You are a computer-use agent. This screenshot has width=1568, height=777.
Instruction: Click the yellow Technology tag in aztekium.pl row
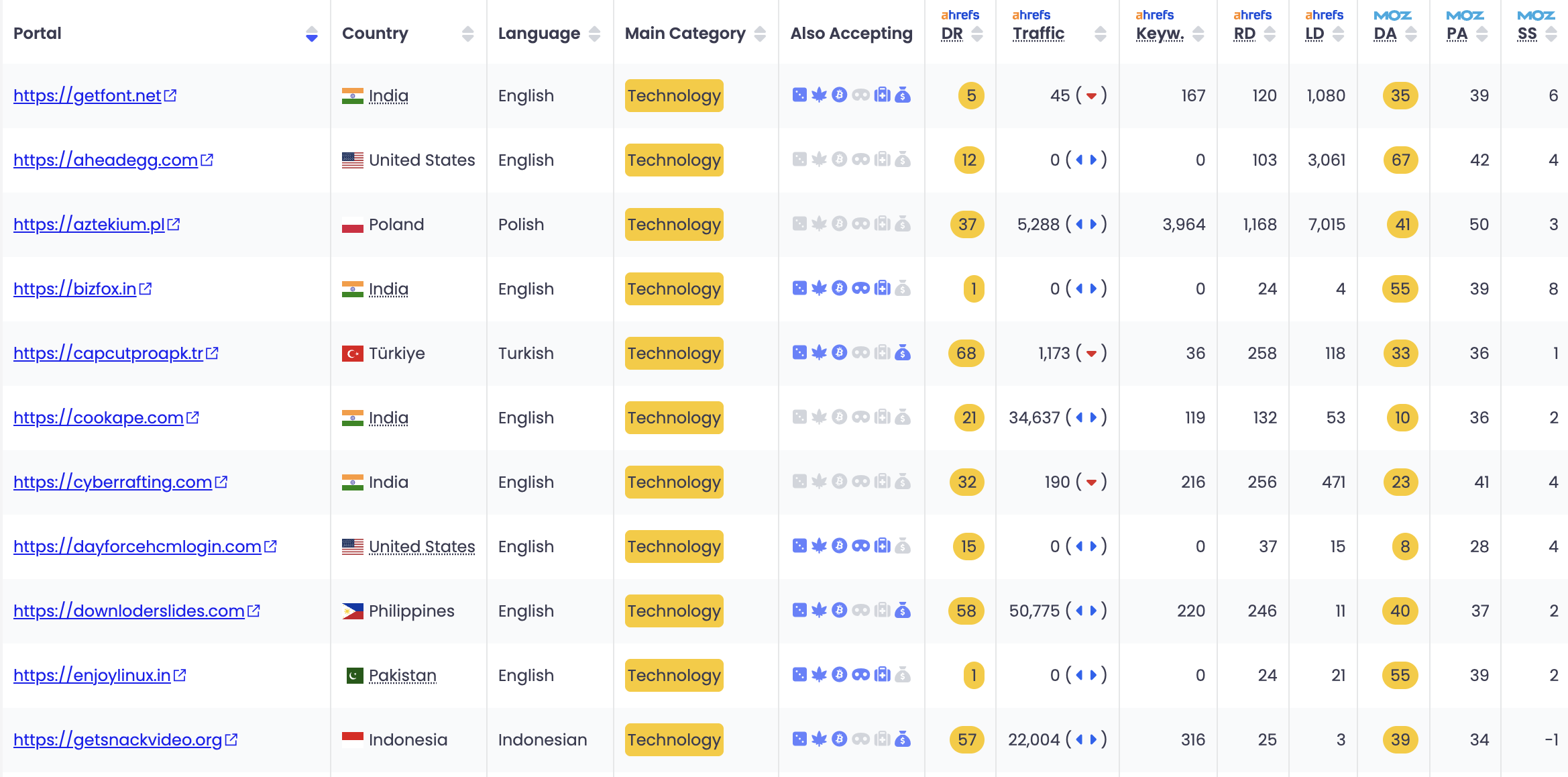[674, 224]
